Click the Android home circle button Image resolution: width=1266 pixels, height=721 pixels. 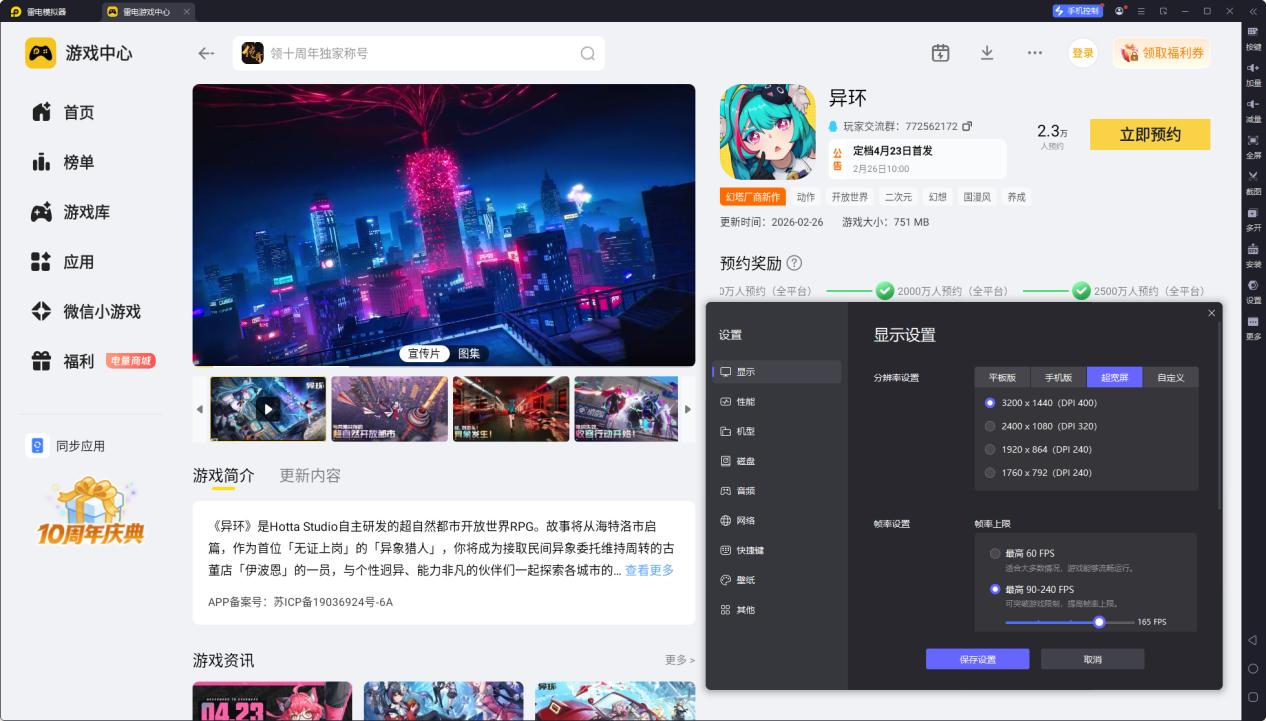1253,668
